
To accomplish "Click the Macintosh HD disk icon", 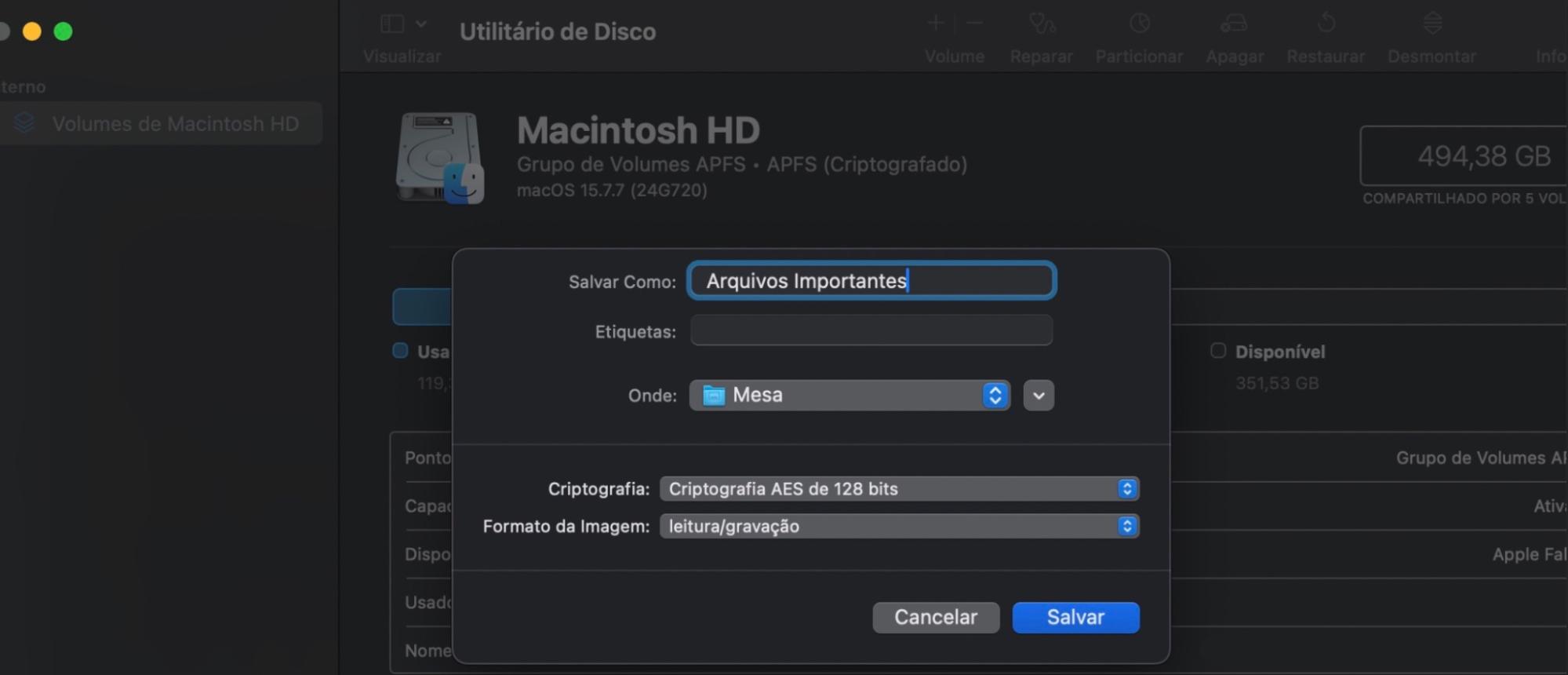I will coord(439,158).
